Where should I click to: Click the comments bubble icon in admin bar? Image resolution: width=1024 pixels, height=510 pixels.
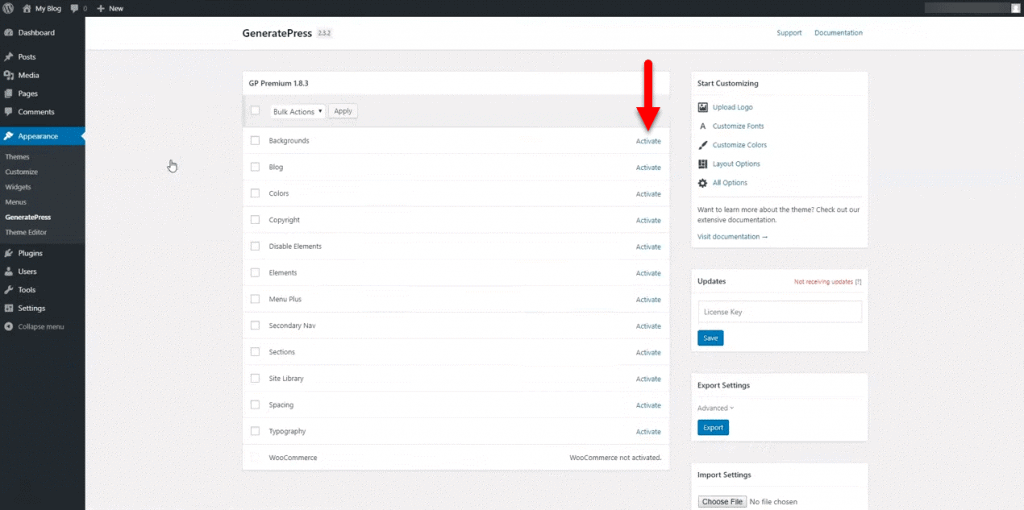coord(75,8)
